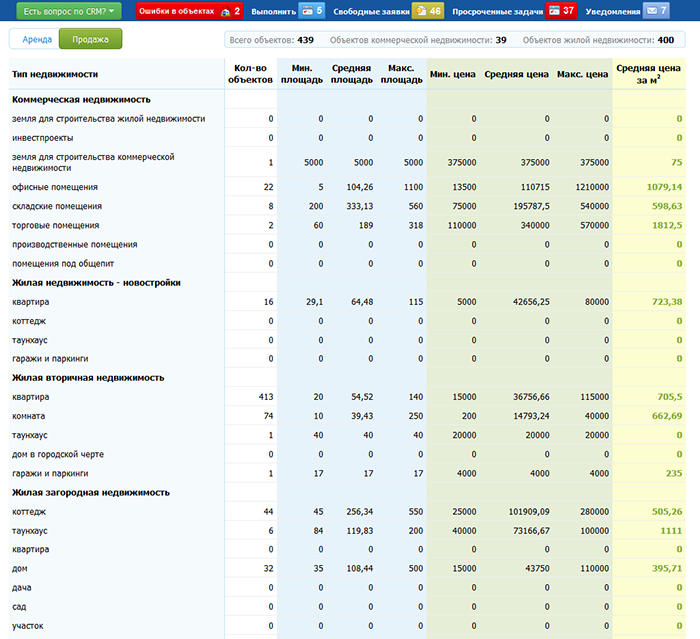Image resolution: width=700 pixels, height=639 pixels.
Task: Click 'Объектов жилой недвижимости: 400' summary
Action: [598, 40]
